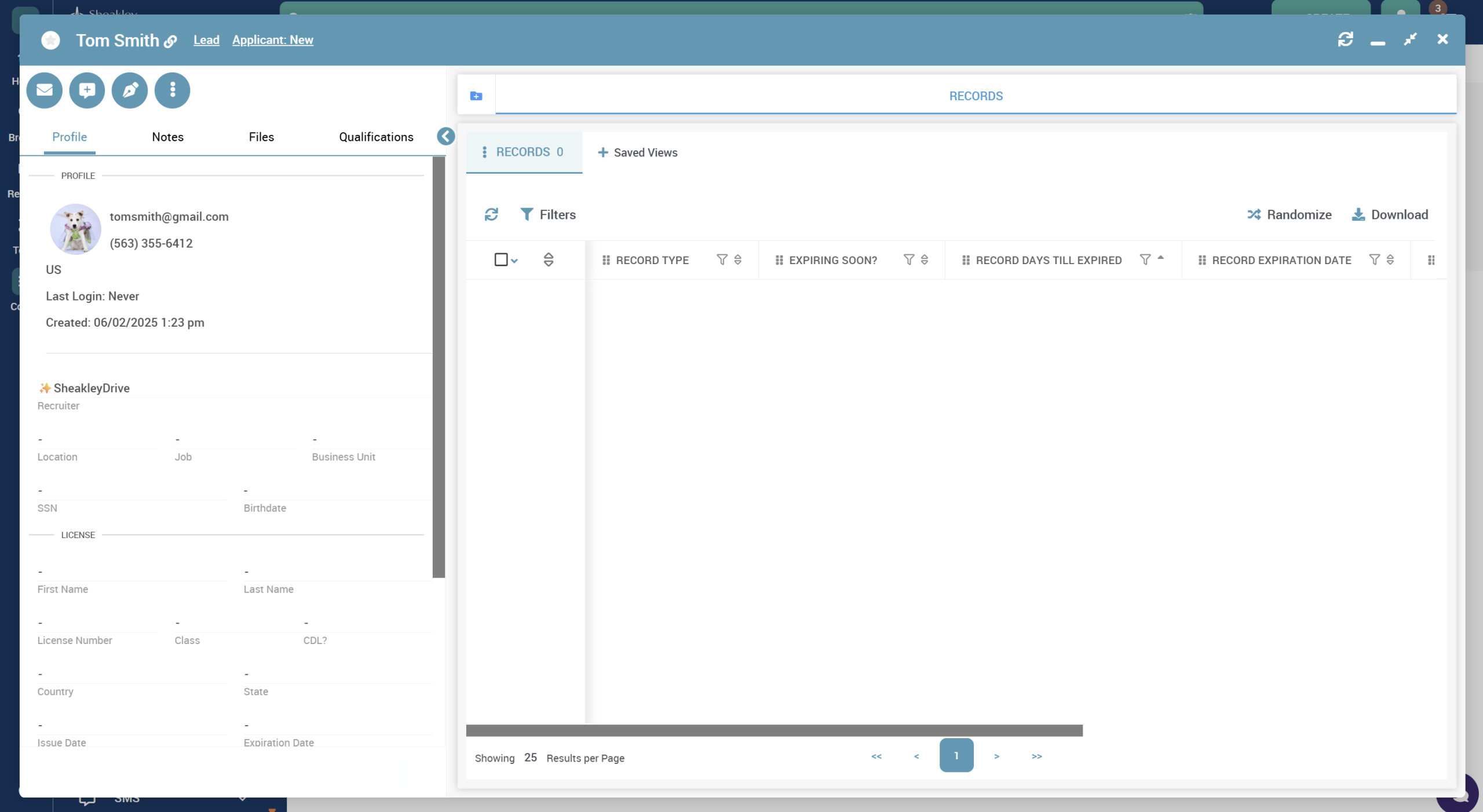Open the Results per Page count dropdown
Screen dimensions: 1483x812
click(530, 758)
